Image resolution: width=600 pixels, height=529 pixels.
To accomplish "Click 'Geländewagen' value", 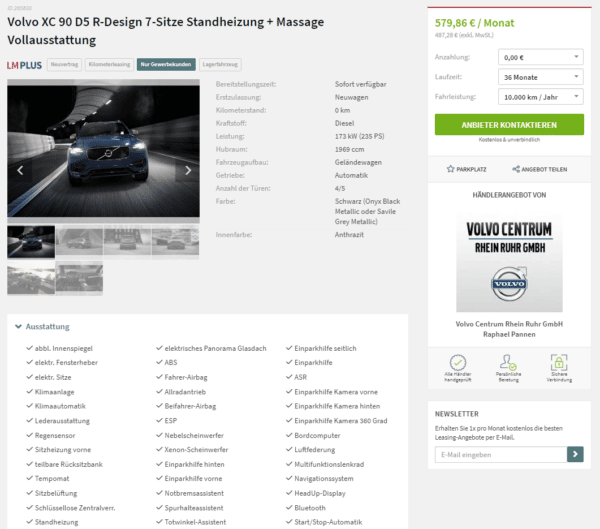I will pos(358,162).
